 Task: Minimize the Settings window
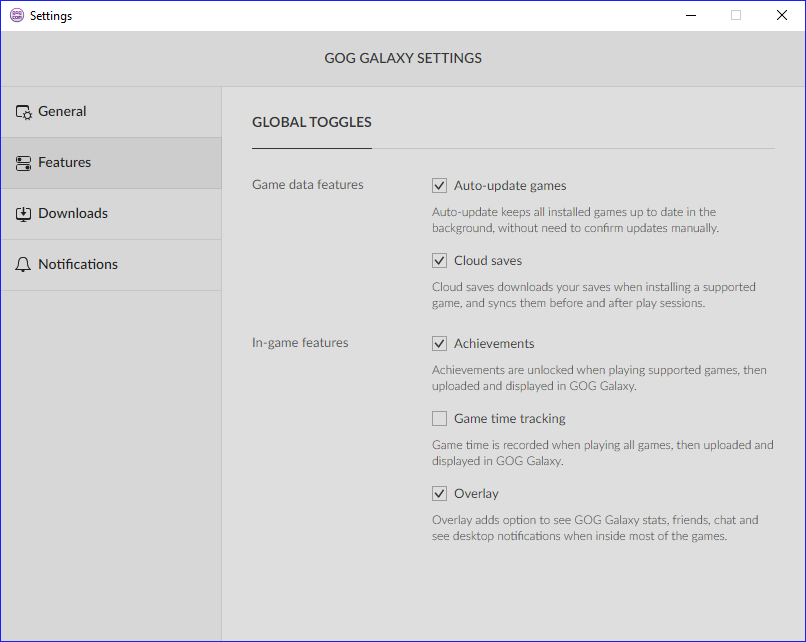tap(691, 15)
